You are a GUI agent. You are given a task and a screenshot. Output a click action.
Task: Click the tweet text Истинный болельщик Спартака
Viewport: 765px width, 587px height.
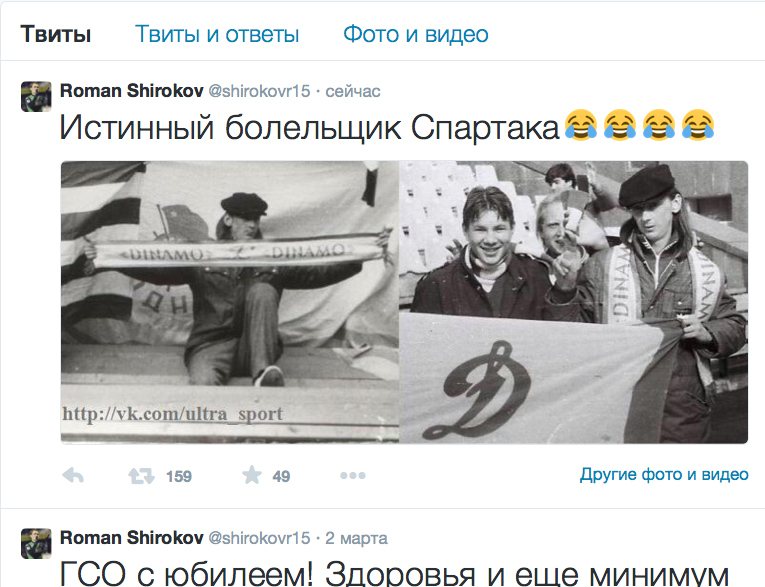coord(309,128)
